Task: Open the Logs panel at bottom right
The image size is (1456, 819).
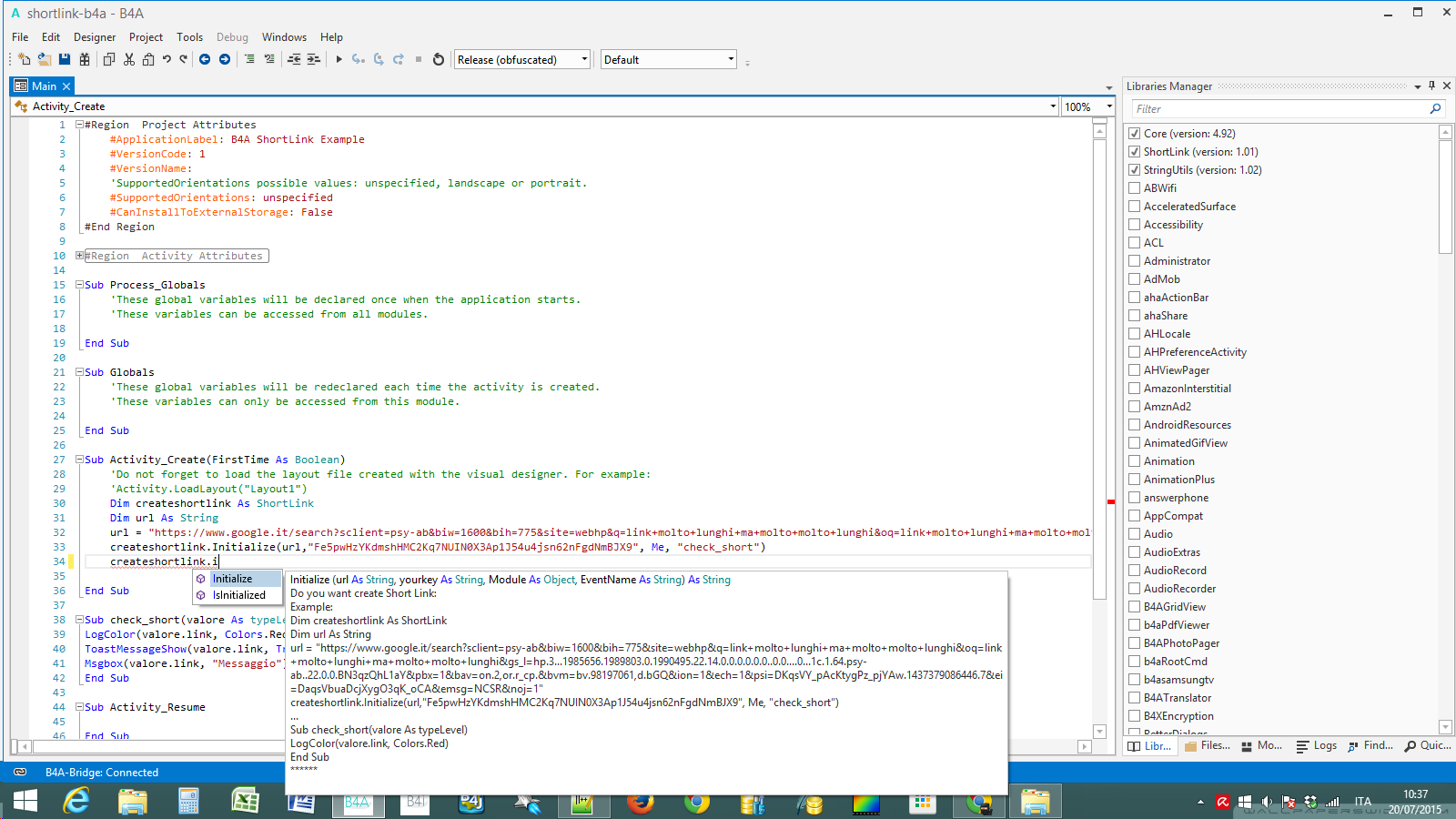Action: 1316,745
